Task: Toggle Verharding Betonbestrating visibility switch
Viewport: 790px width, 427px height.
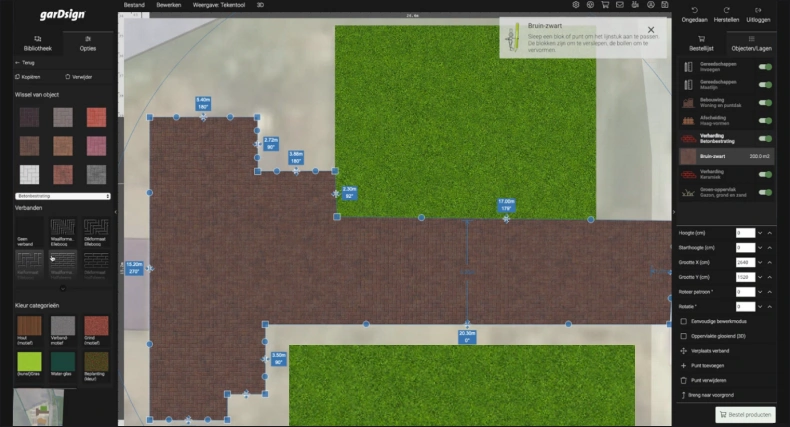Action: point(765,138)
